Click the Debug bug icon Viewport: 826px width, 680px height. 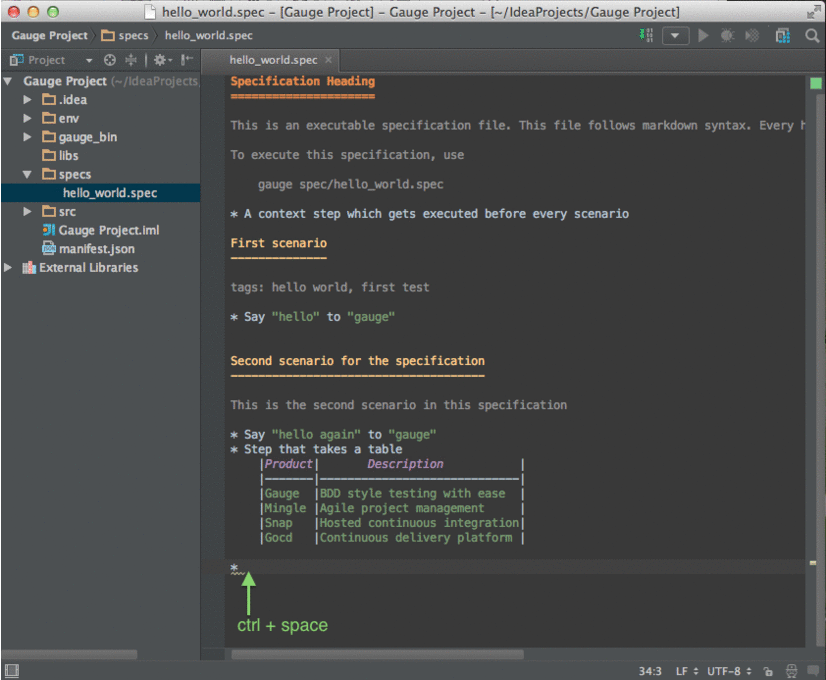click(727, 35)
